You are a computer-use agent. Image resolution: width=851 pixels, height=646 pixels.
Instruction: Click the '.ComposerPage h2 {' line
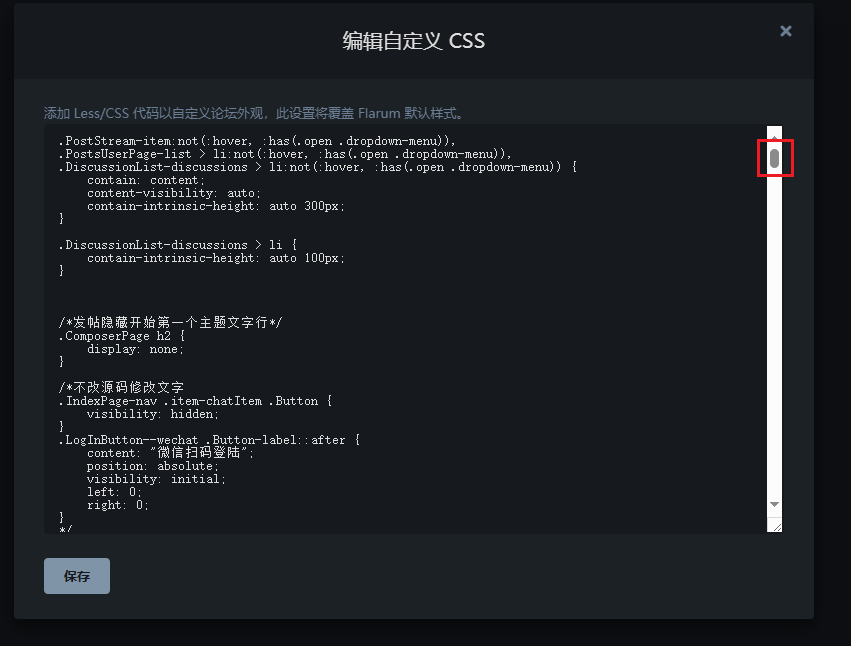[120, 336]
